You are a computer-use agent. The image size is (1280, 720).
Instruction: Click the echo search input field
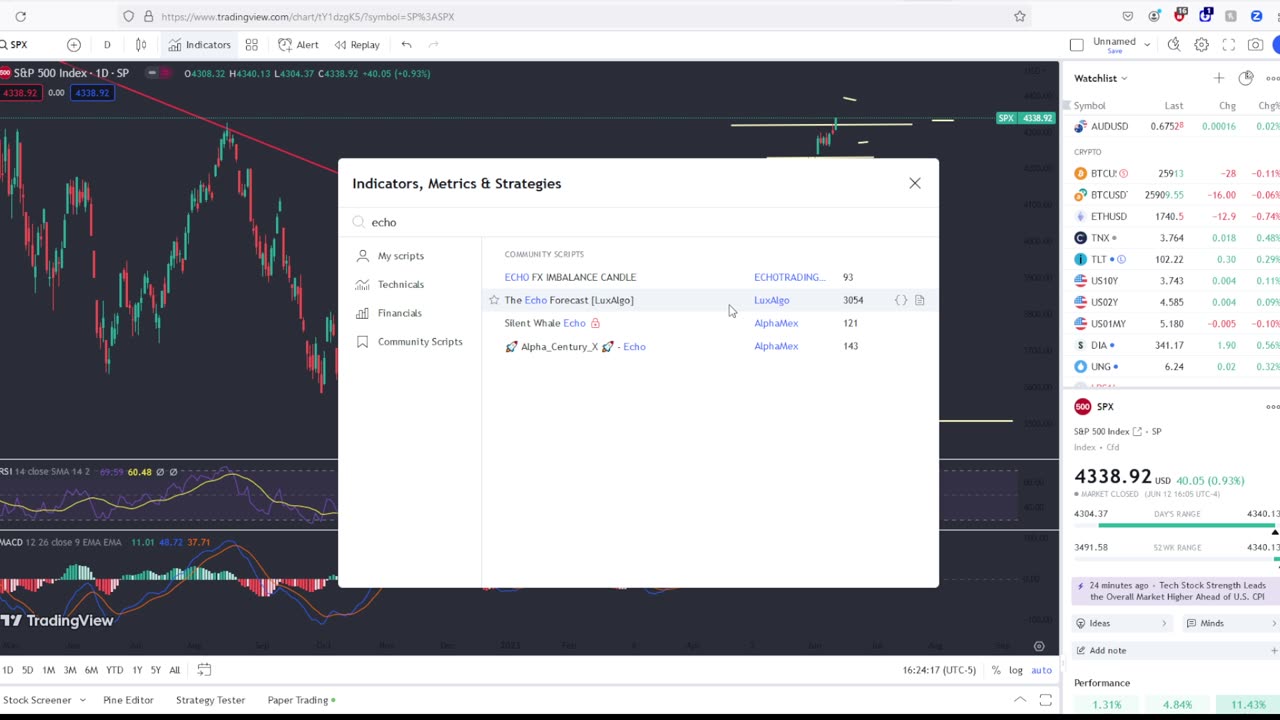pos(640,222)
